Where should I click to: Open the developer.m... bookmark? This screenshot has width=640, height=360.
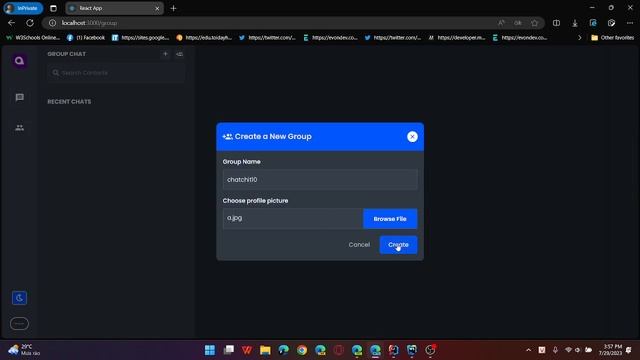[x=457, y=38]
